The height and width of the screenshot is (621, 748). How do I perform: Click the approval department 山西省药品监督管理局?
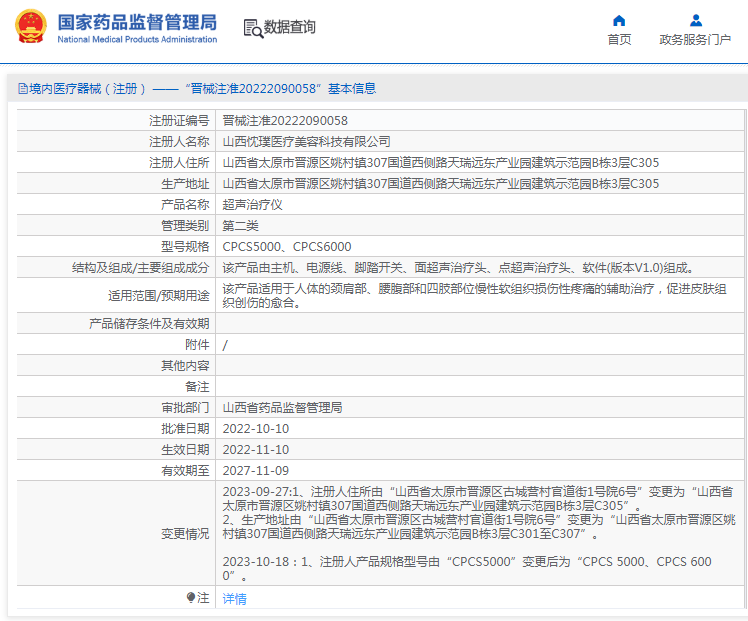tap(282, 408)
